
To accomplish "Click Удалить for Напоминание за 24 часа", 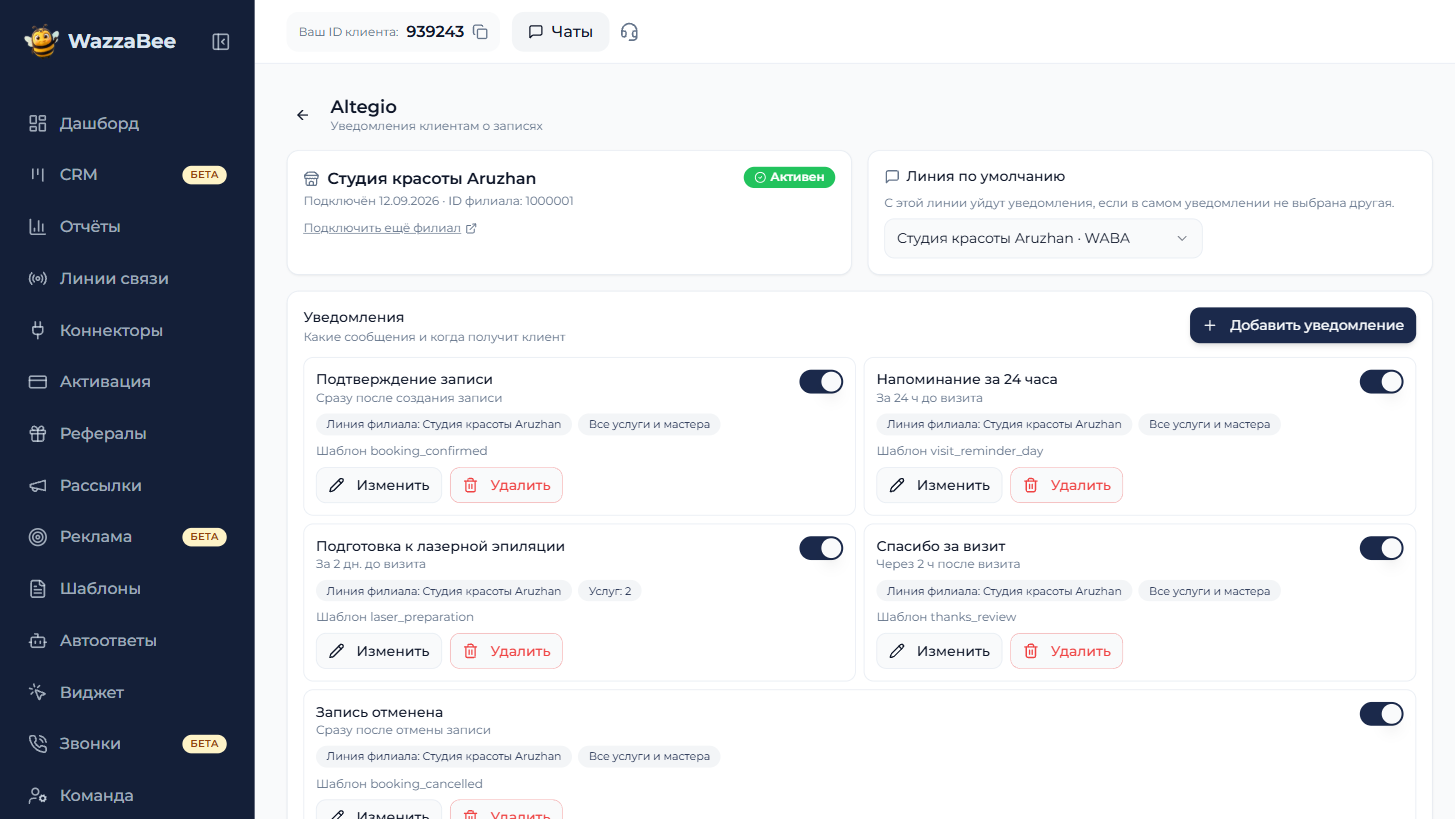I will click(1066, 485).
